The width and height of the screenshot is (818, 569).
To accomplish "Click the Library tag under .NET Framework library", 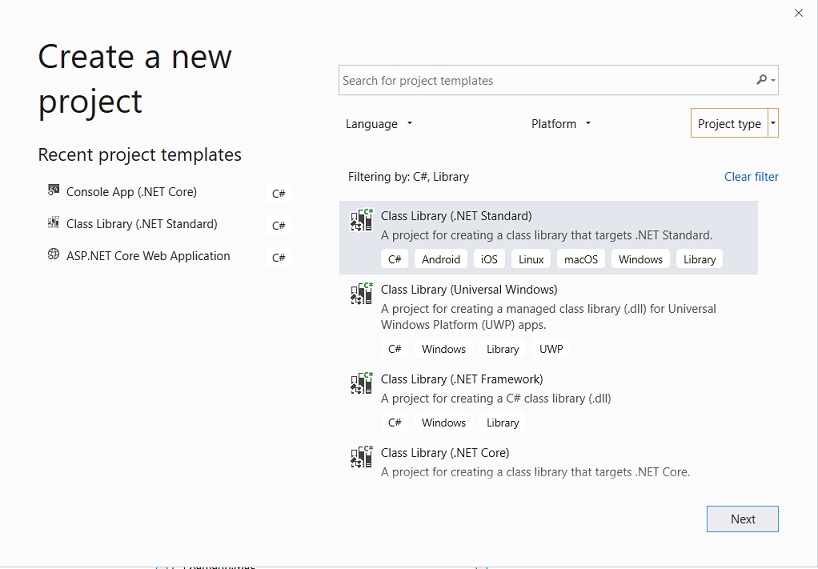I will tap(502, 422).
